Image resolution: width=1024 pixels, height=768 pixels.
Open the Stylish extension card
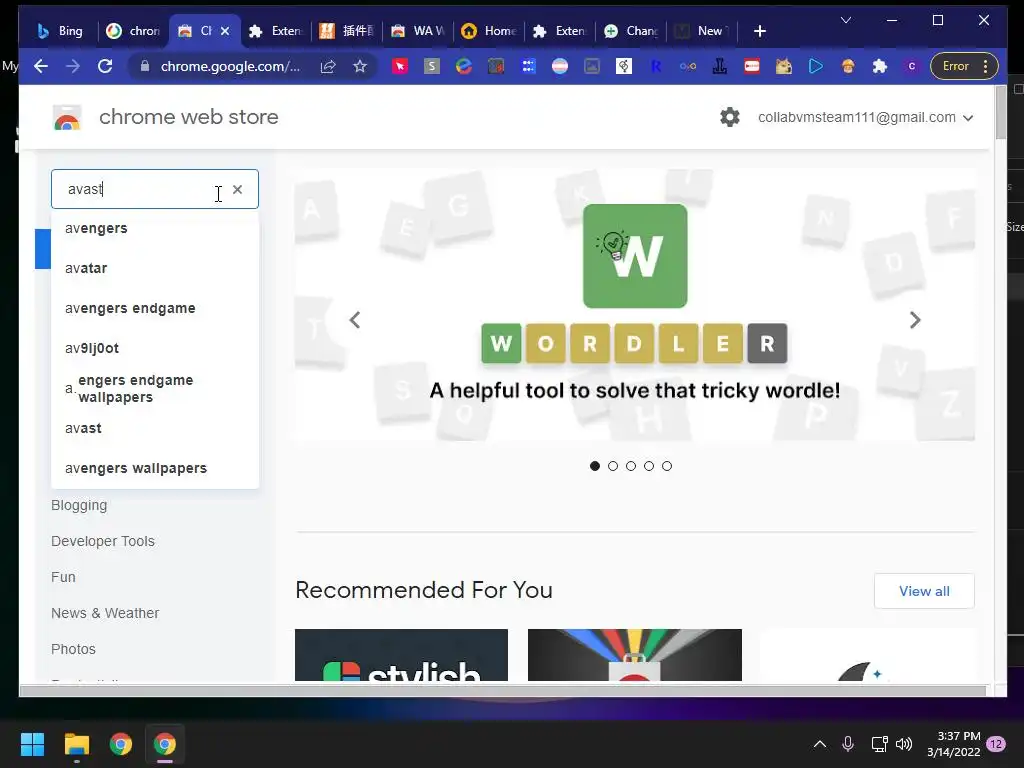[x=401, y=655]
